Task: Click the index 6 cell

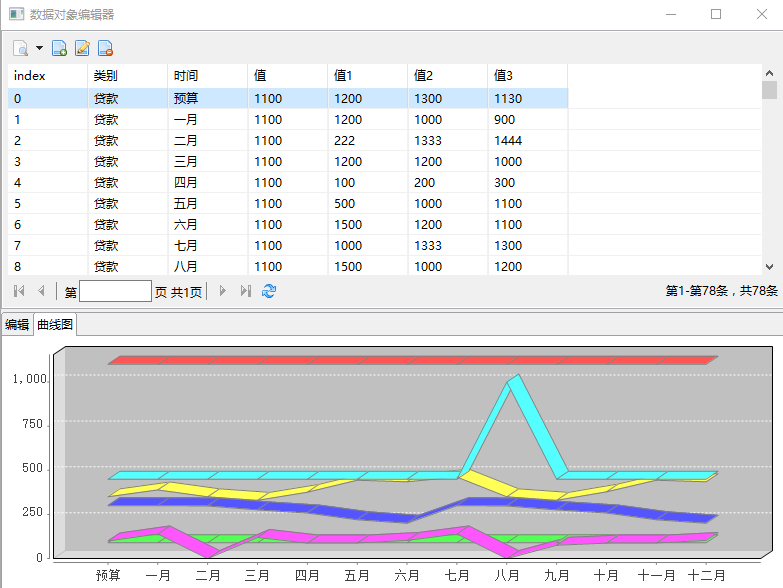Action: tap(48, 225)
